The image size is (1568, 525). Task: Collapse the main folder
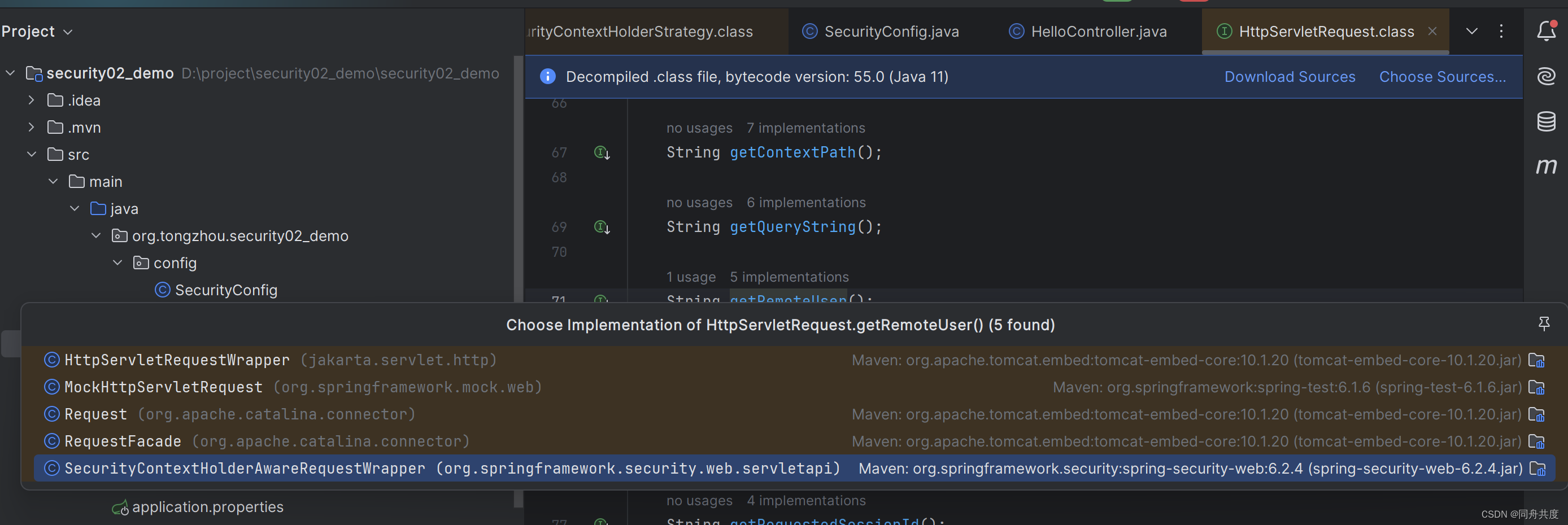[54, 181]
